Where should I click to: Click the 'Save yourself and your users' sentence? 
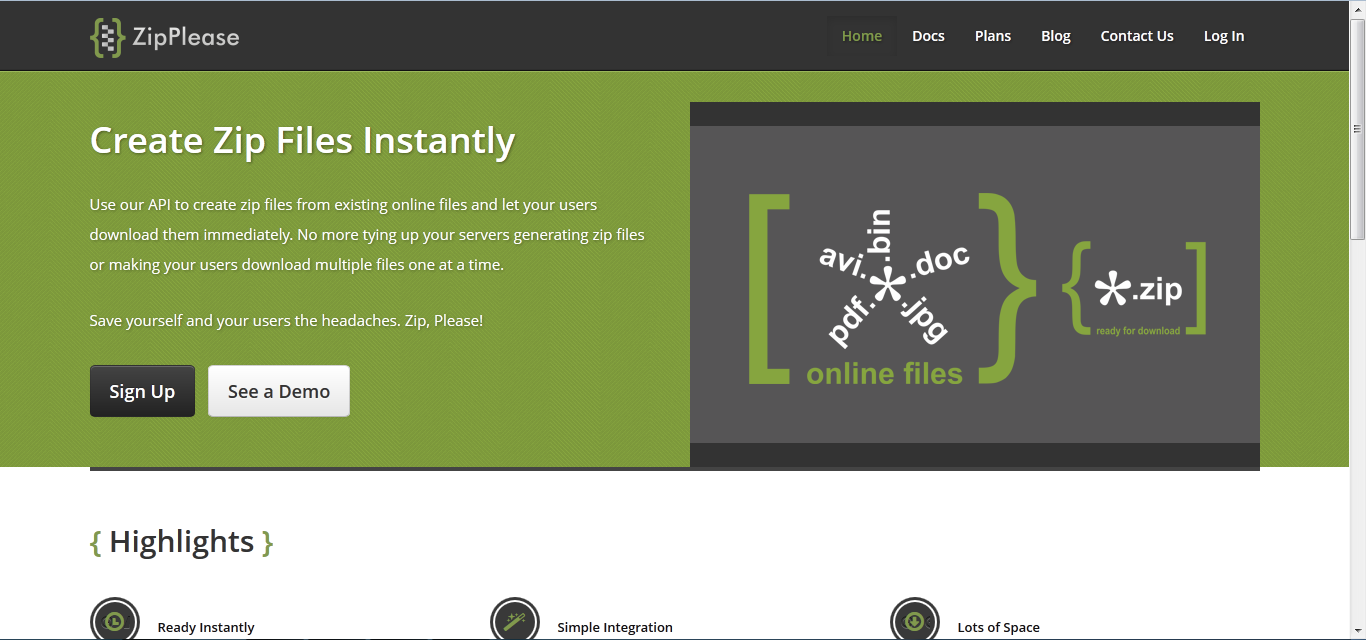click(x=286, y=321)
